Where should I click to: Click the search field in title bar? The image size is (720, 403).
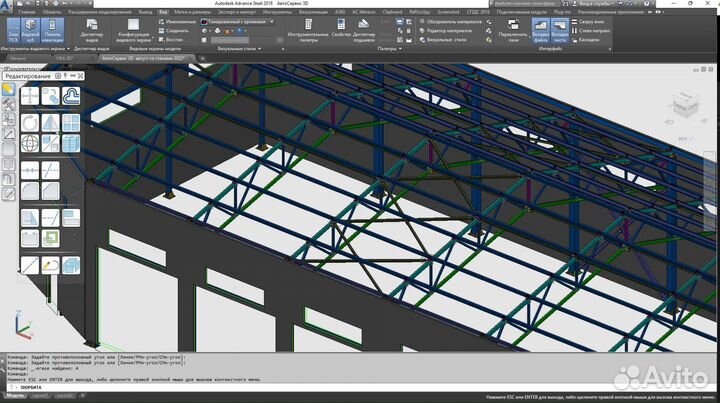coord(528,3)
